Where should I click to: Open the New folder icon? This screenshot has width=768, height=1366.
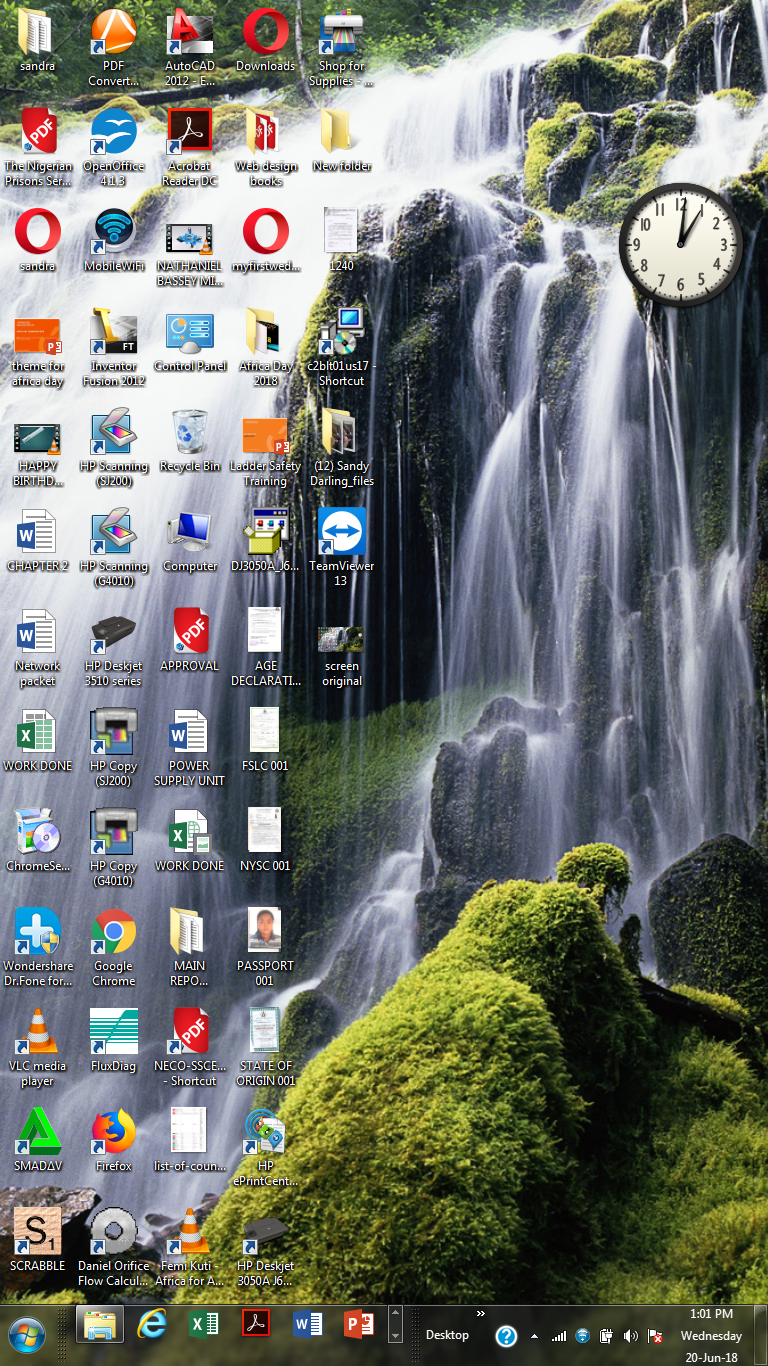341,132
